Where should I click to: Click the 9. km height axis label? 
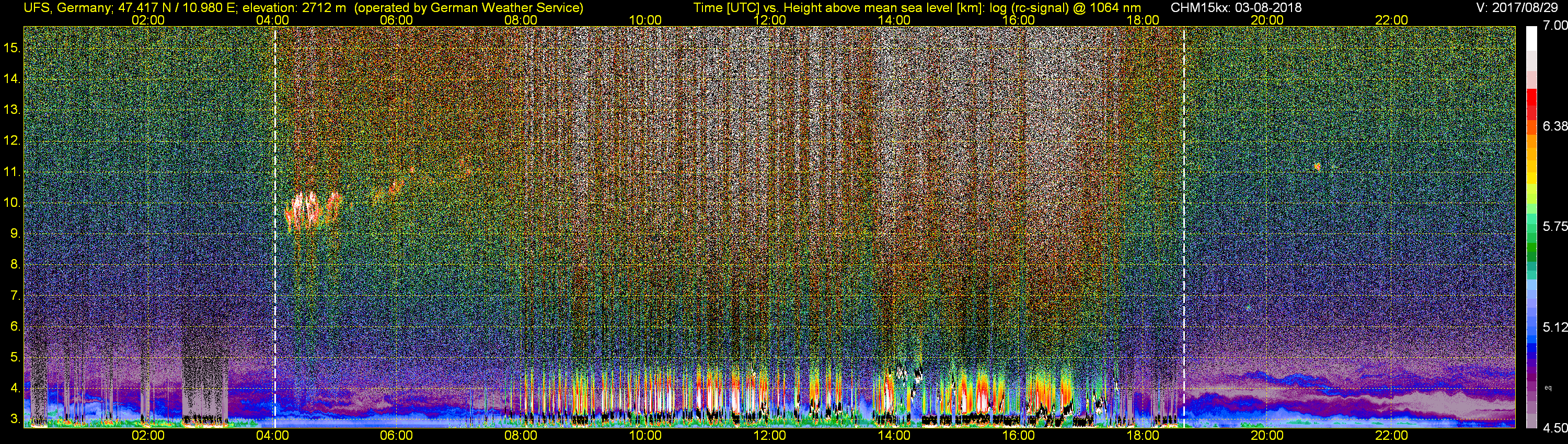tap(15, 233)
